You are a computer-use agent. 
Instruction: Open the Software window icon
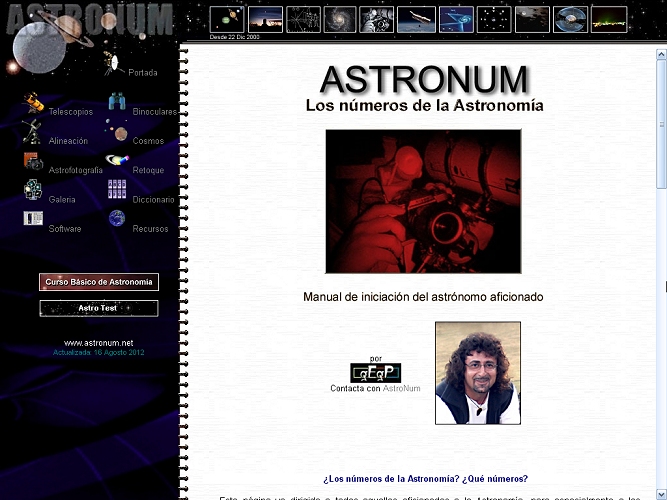coord(33,218)
